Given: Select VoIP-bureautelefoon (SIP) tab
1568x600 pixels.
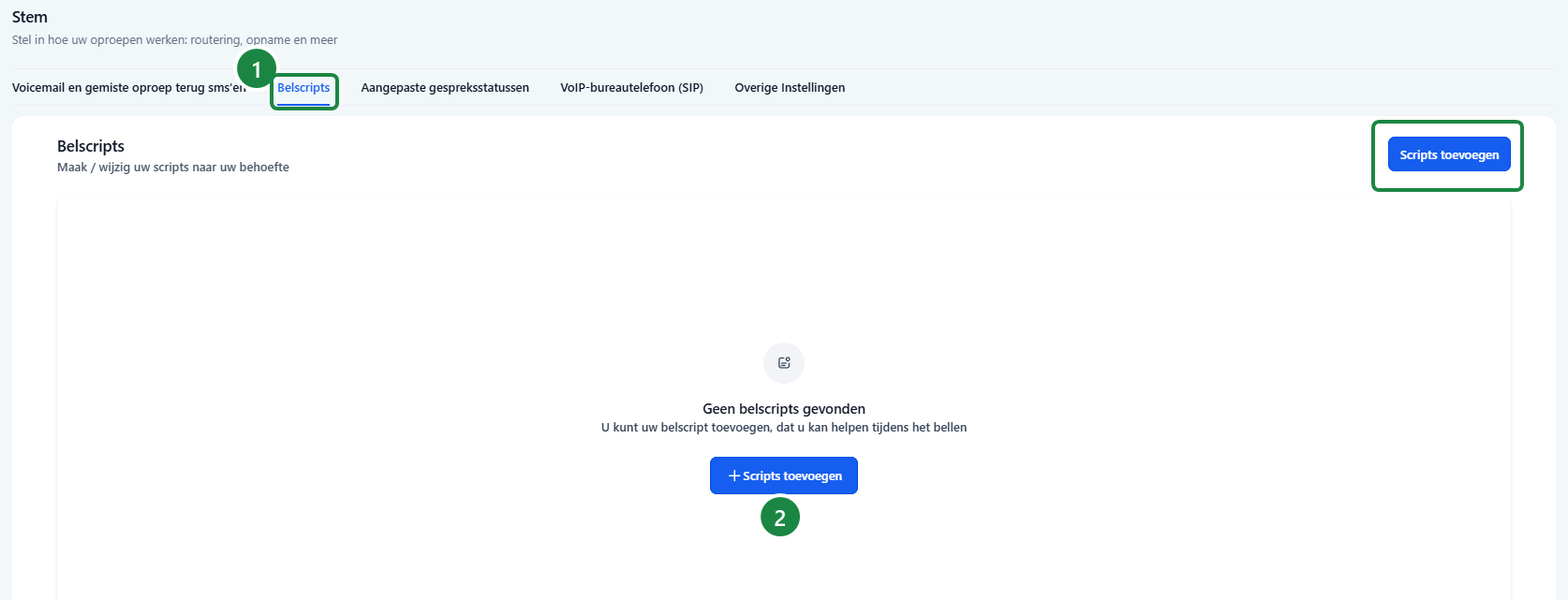Looking at the screenshot, I should click(631, 88).
